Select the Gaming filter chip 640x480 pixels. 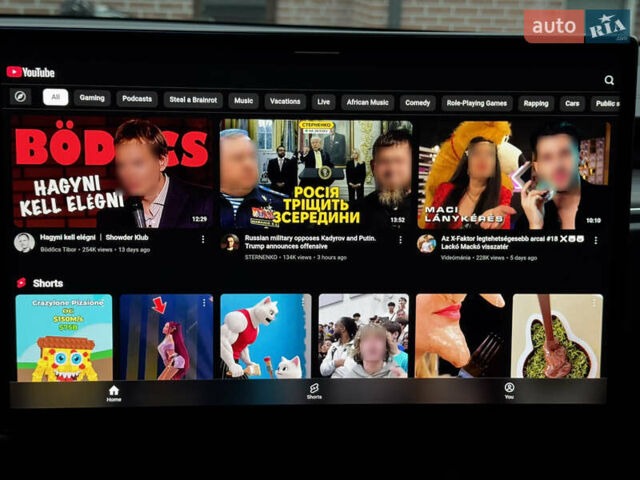click(x=92, y=98)
